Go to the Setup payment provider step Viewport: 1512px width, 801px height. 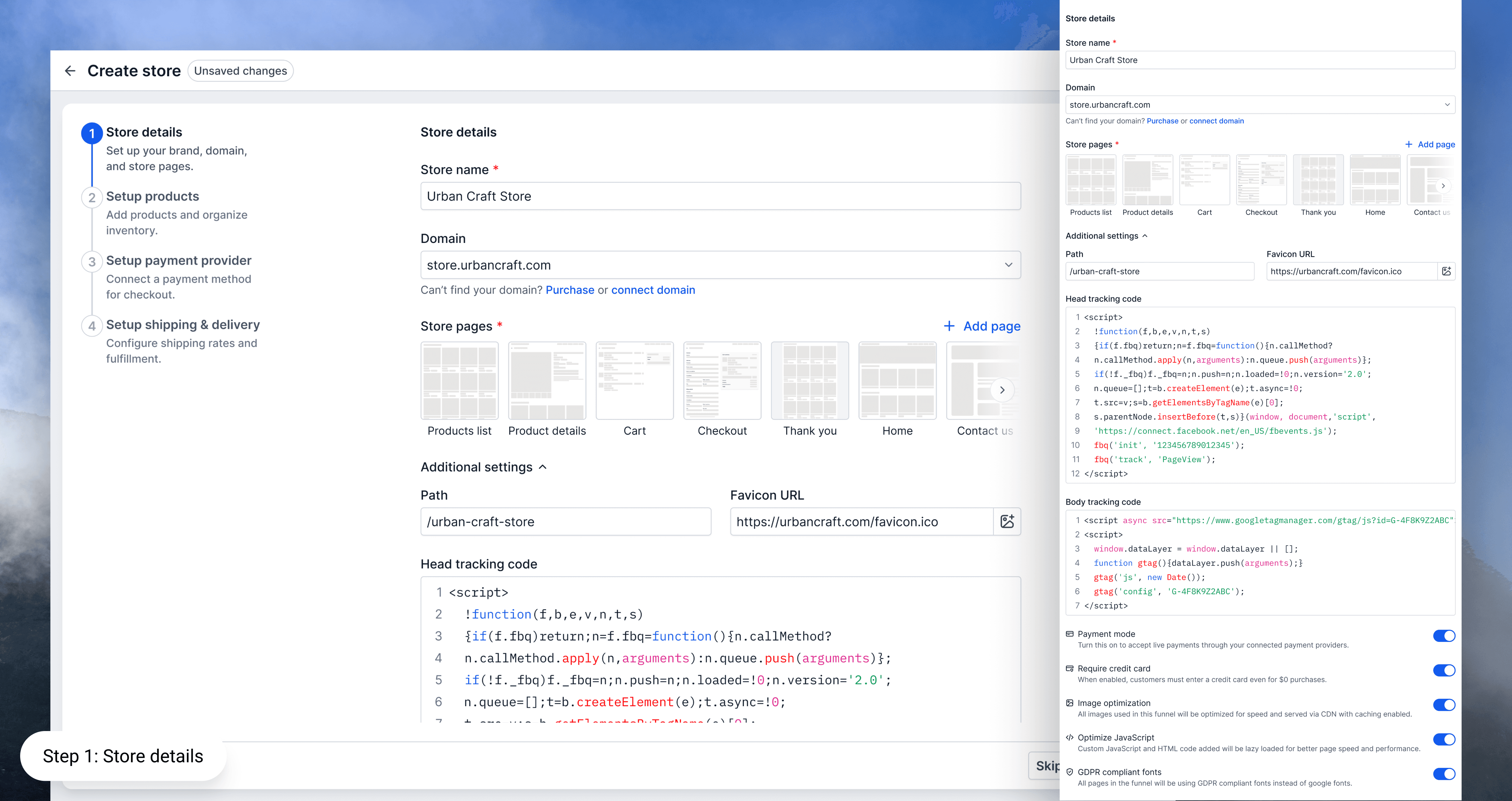point(178,261)
